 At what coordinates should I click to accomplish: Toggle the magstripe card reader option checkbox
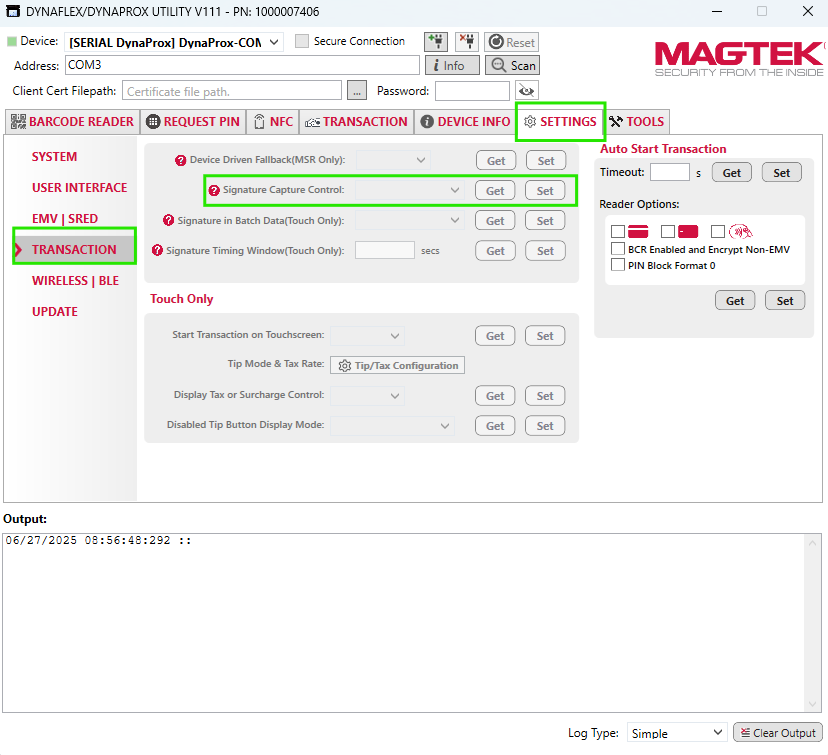[x=618, y=231]
